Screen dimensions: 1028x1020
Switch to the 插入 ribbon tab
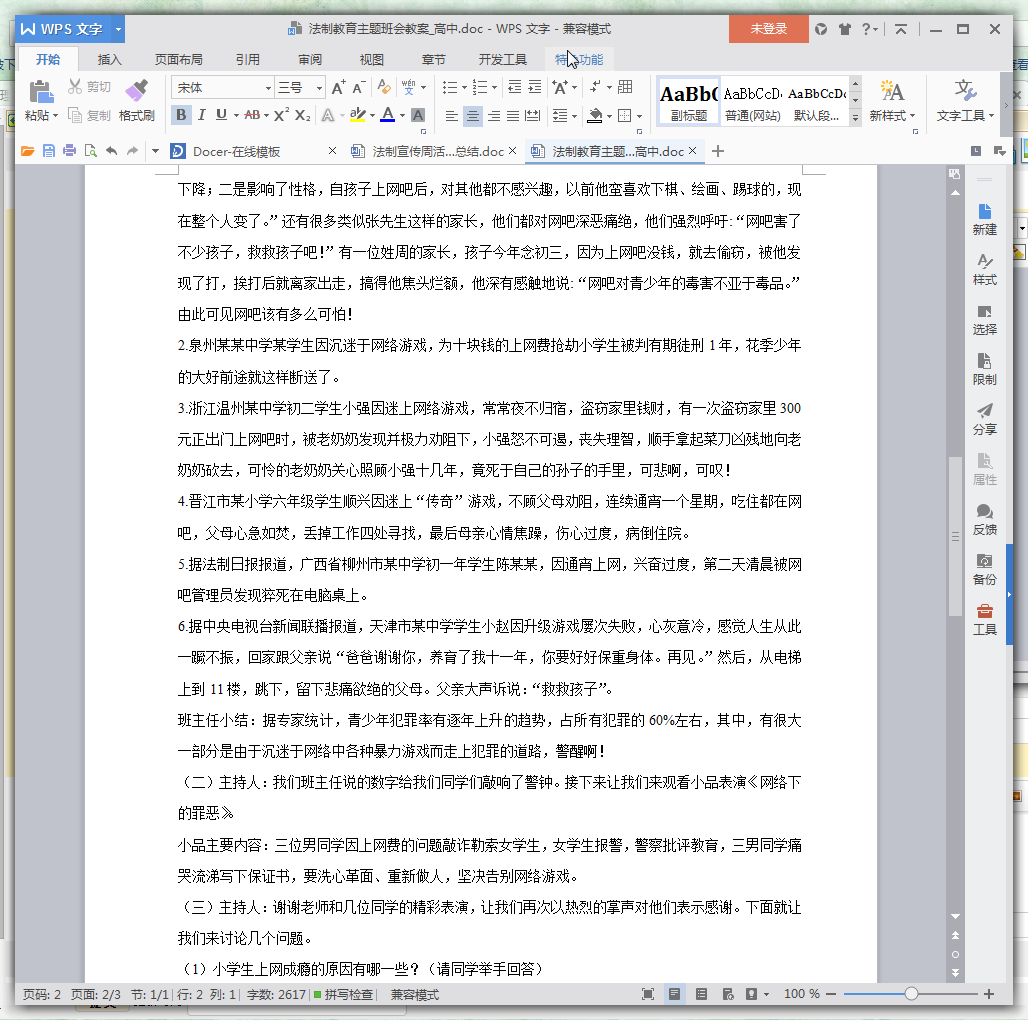(109, 60)
